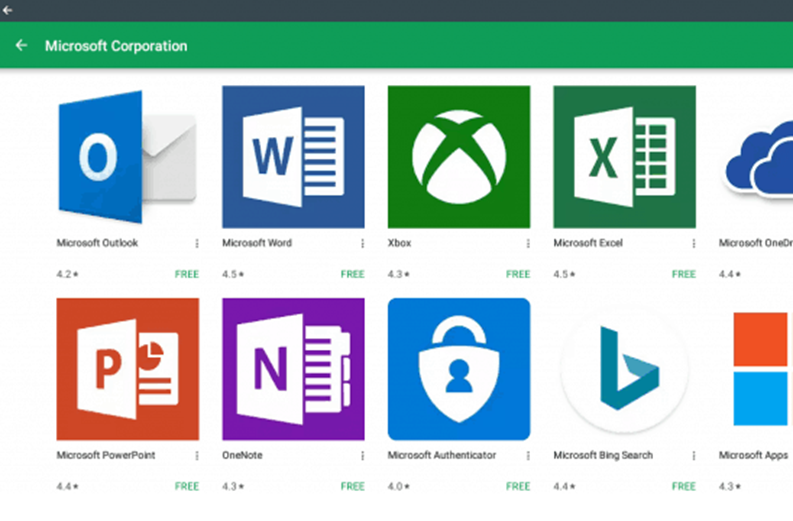The width and height of the screenshot is (793, 521).
Task: Open the Microsoft Authenticator app icon
Action: click(459, 369)
